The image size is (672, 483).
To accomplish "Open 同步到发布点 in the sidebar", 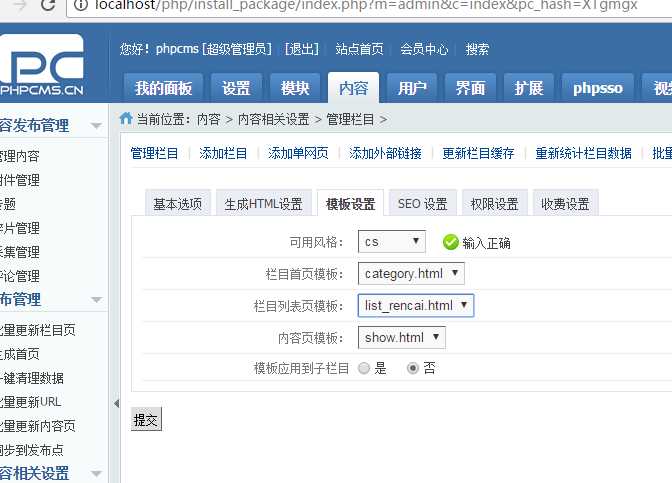I will click(x=32, y=450).
